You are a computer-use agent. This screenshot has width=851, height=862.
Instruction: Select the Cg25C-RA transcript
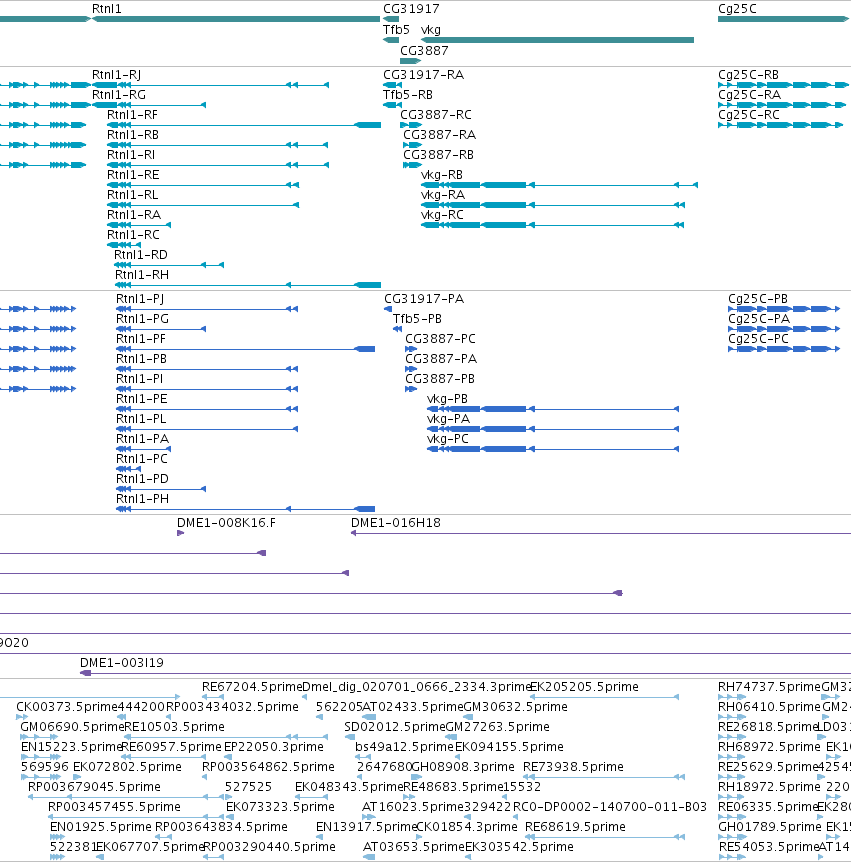pos(749,95)
